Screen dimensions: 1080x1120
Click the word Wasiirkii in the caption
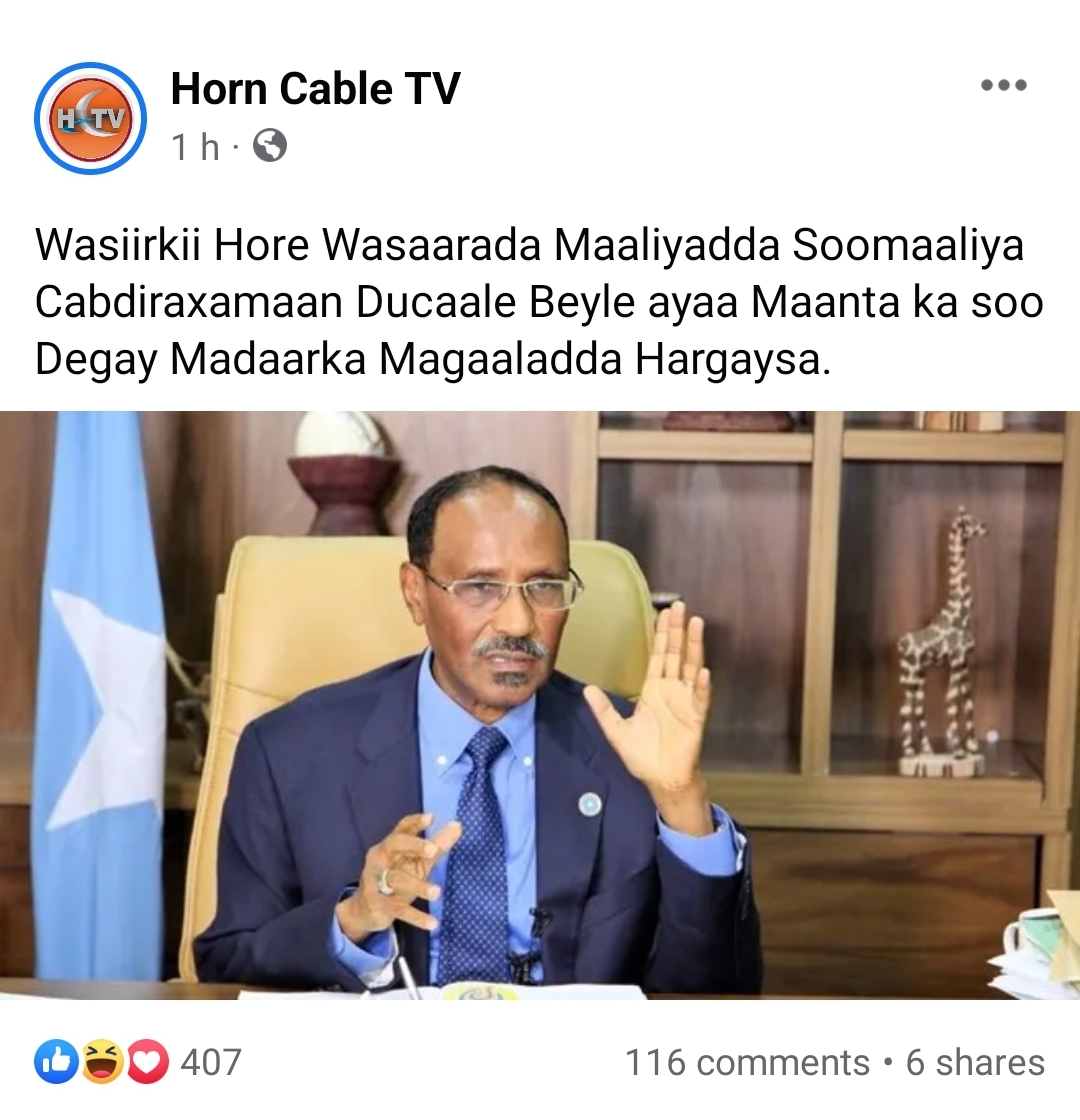[x=117, y=245]
